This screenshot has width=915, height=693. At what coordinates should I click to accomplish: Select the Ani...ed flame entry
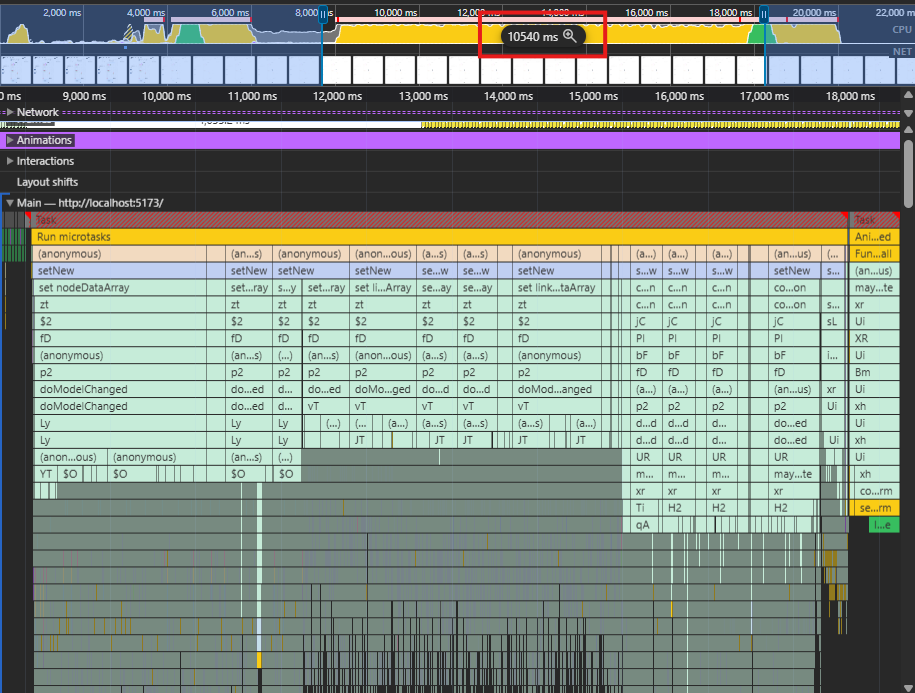pos(874,237)
